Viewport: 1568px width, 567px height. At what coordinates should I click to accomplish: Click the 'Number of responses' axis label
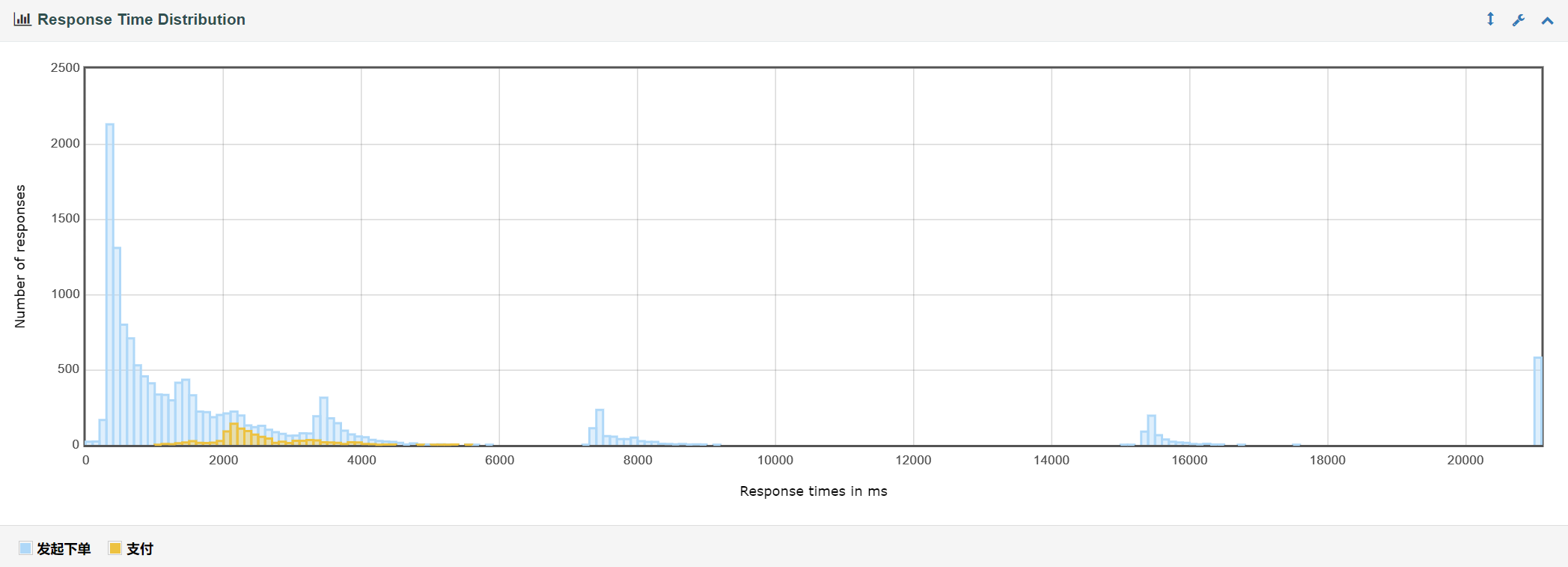click(20, 256)
